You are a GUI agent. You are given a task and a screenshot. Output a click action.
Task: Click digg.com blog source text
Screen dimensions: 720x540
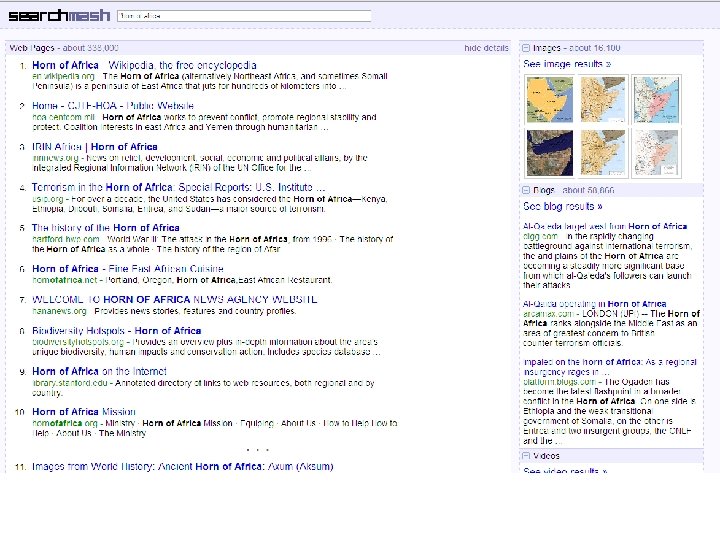[x=540, y=236]
